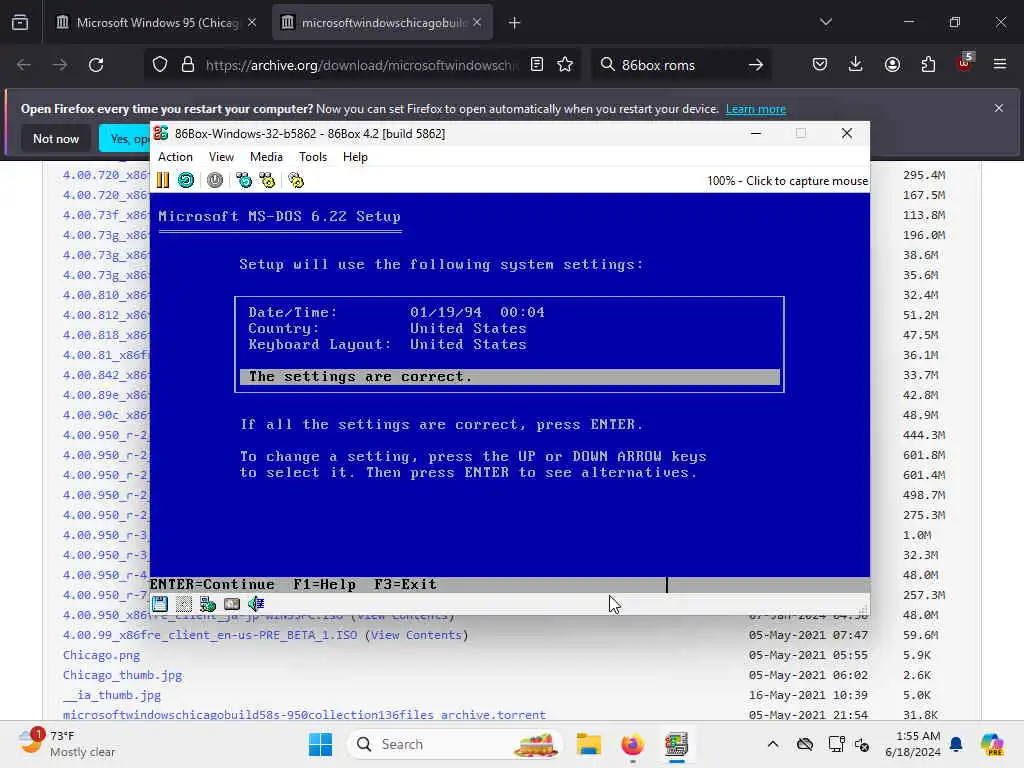
Task: Click the 4.00.842_x86 file link
Action: (106, 375)
